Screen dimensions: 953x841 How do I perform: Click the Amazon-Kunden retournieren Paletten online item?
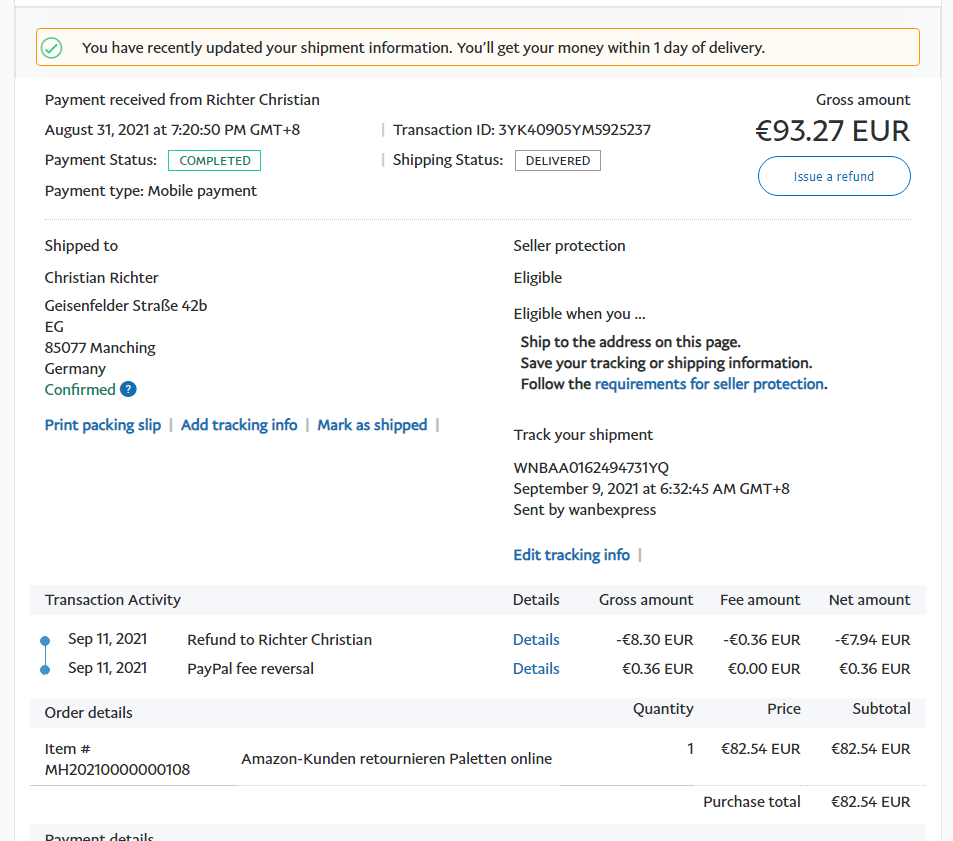tap(396, 759)
